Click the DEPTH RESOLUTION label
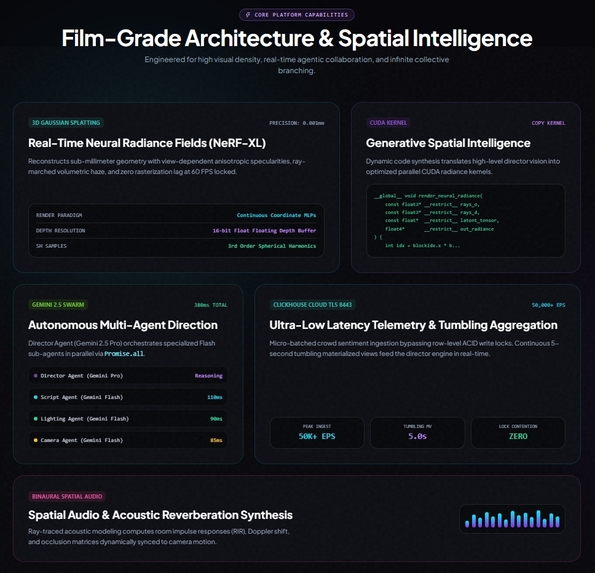The image size is (595, 573). coord(60,231)
